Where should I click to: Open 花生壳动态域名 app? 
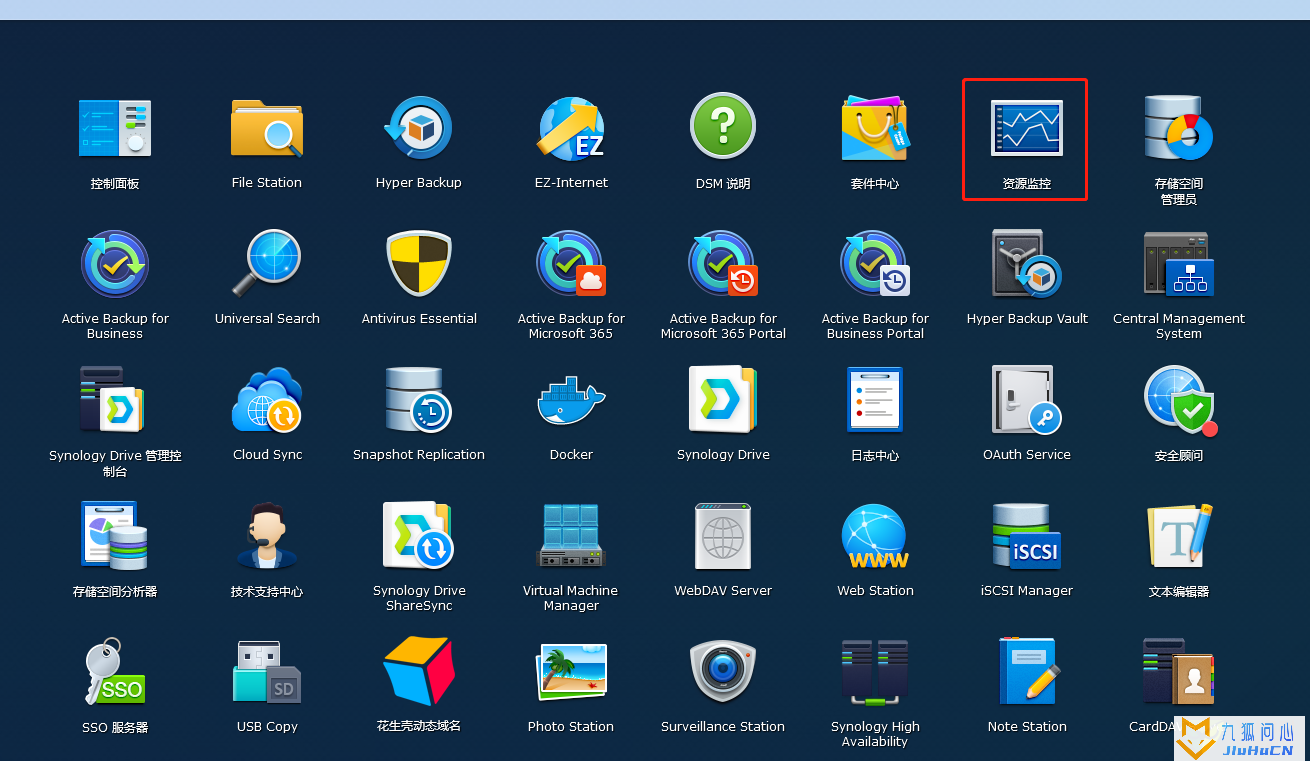tap(419, 671)
